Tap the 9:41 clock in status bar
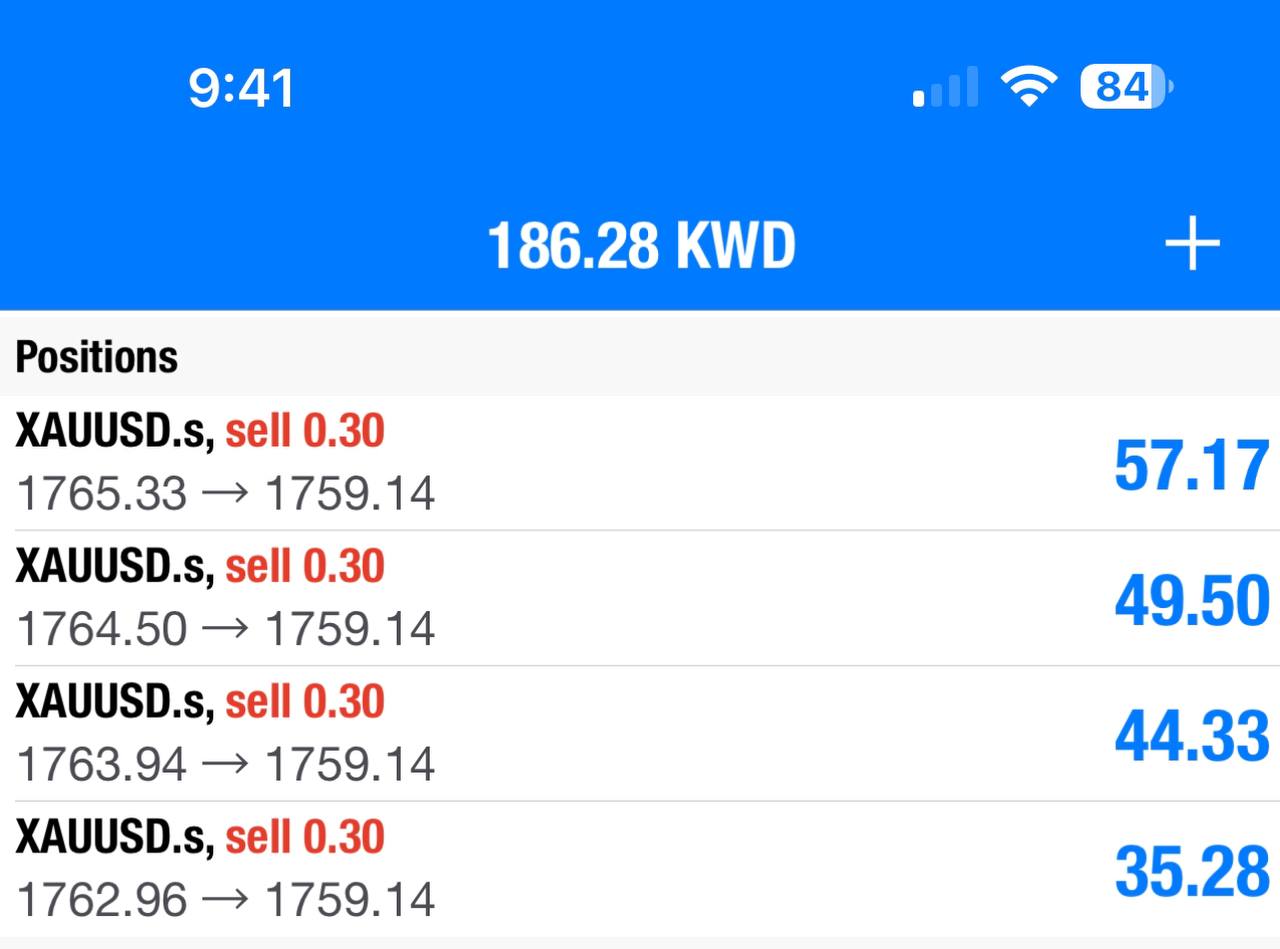The height and width of the screenshot is (949, 1280). [241, 88]
